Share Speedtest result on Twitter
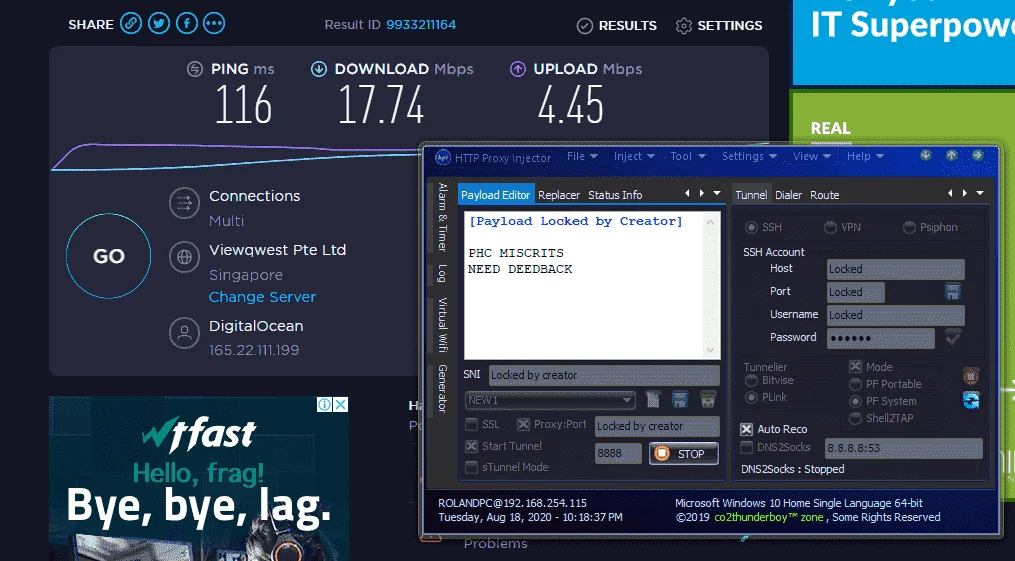Screen dimensions: 1015x561 [159, 25]
